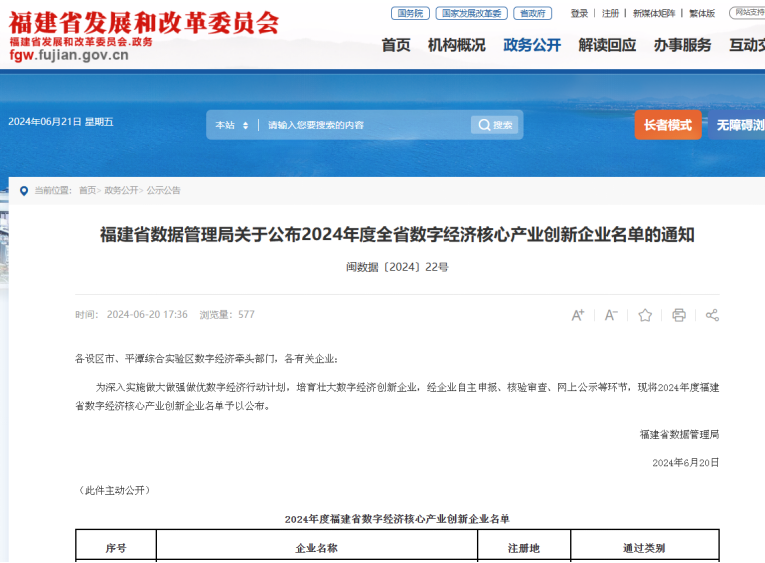Open the 办事服务 navigation menu
This screenshot has width=765, height=563.
pyautogui.click(x=683, y=45)
